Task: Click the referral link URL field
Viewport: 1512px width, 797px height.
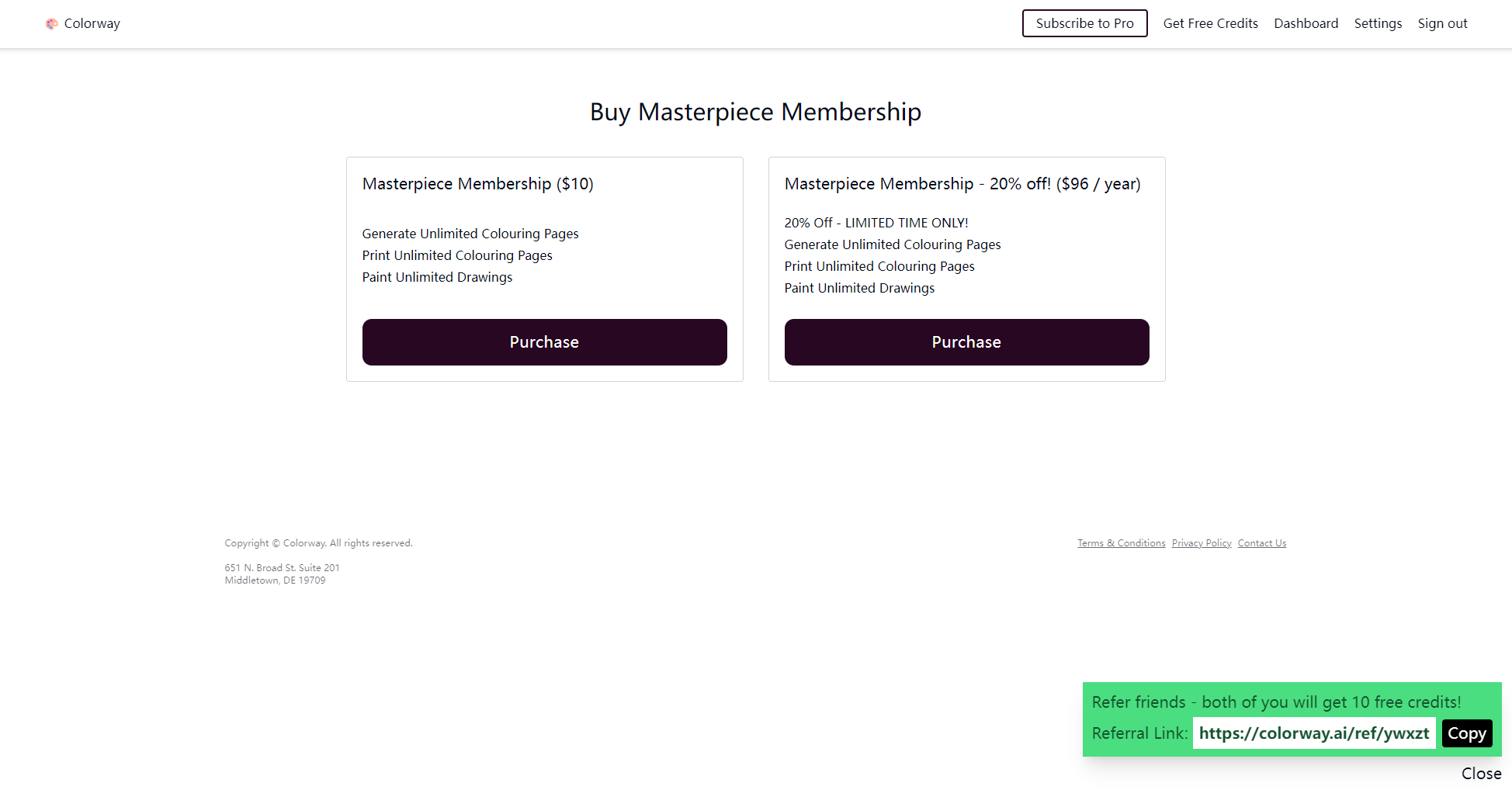Action: pos(1313,733)
